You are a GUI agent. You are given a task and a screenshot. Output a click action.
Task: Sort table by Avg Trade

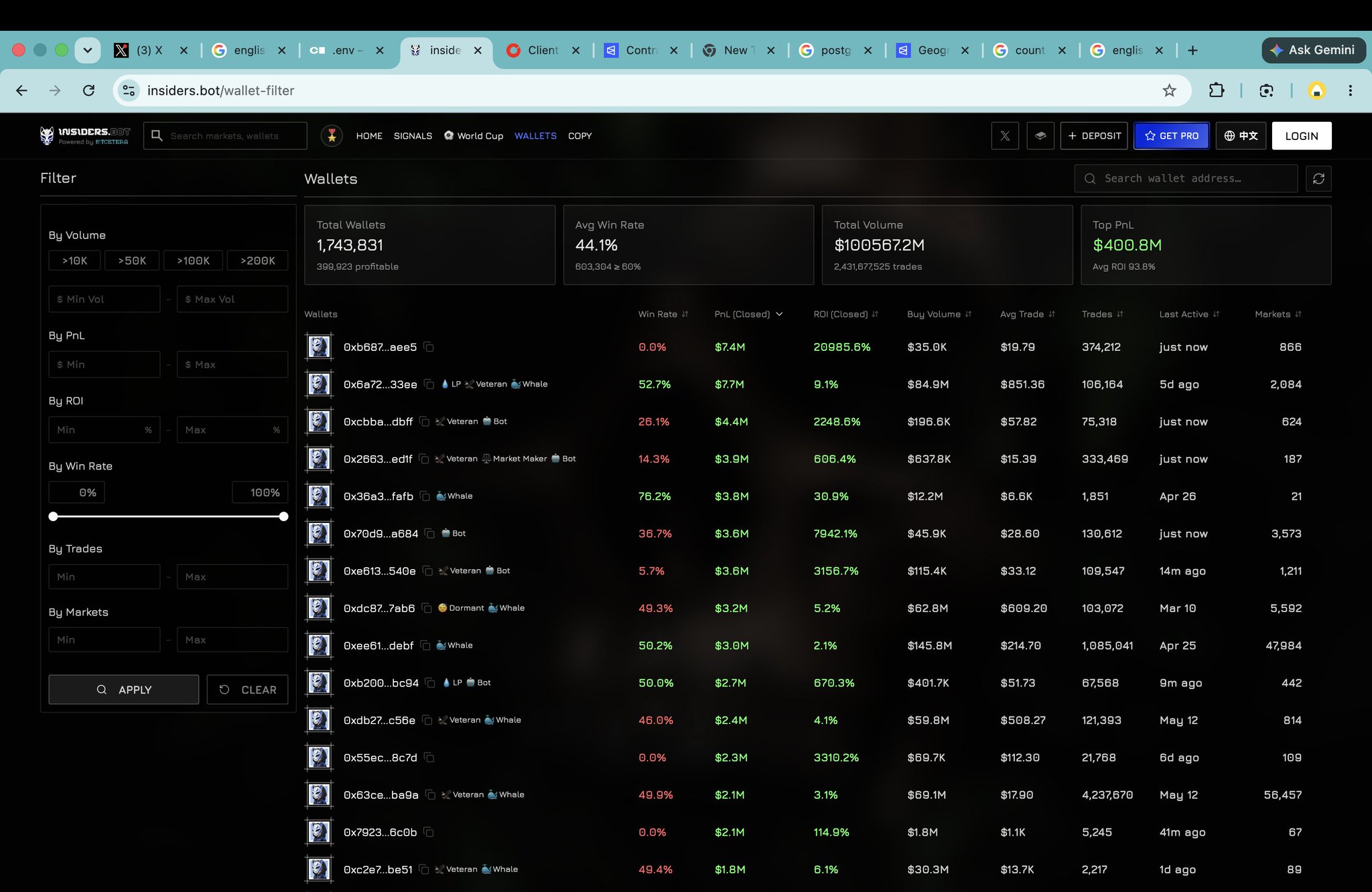pyautogui.click(x=1027, y=314)
